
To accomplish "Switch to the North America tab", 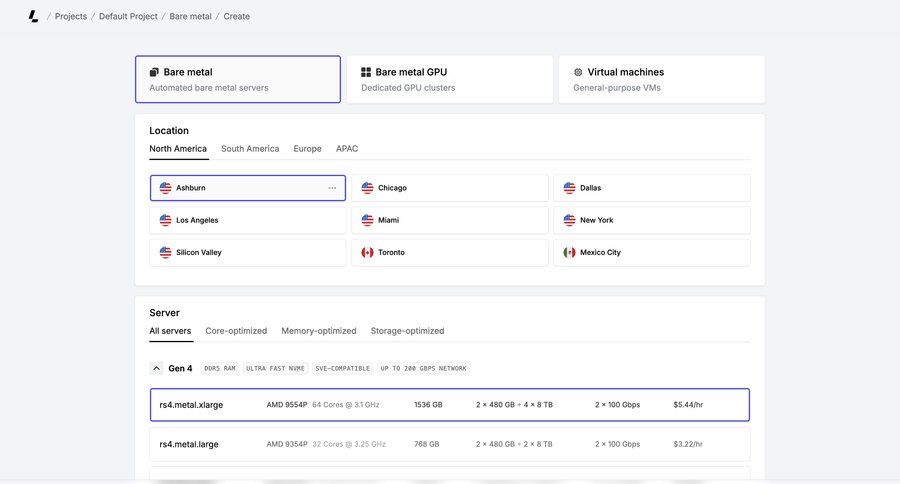I will click(178, 149).
